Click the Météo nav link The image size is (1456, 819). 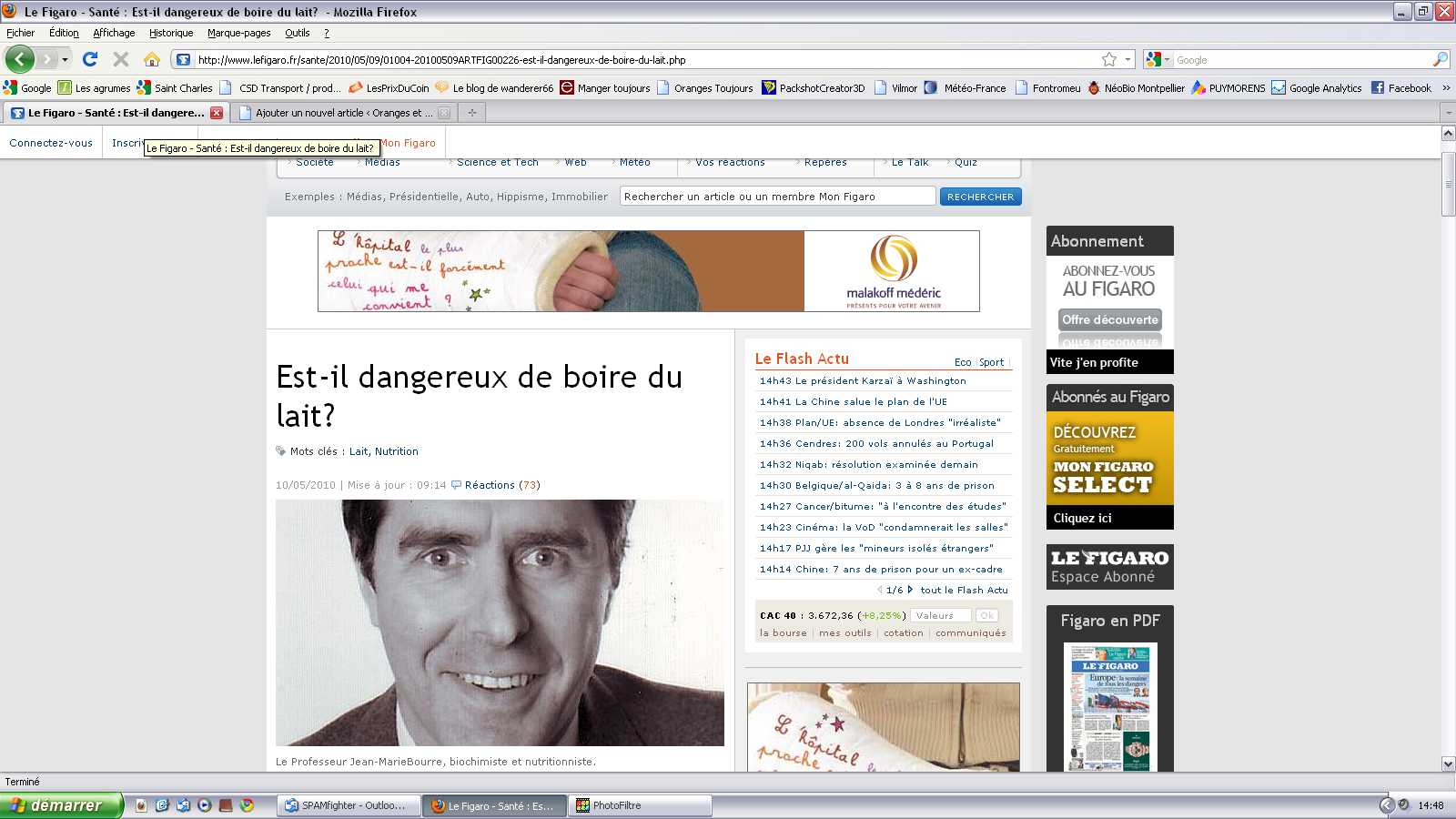(x=635, y=162)
